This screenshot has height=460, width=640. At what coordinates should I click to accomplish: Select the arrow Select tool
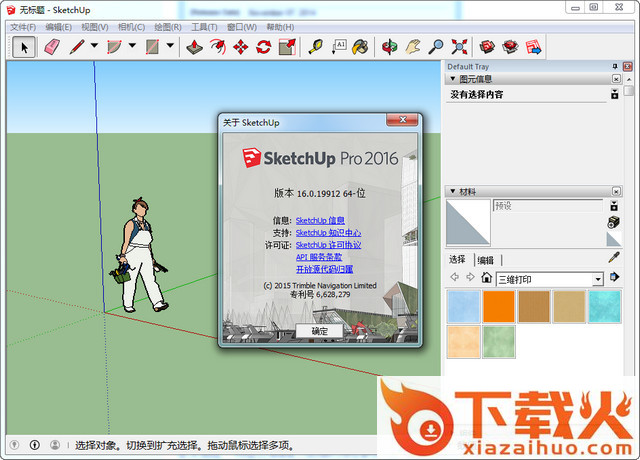click(24, 47)
